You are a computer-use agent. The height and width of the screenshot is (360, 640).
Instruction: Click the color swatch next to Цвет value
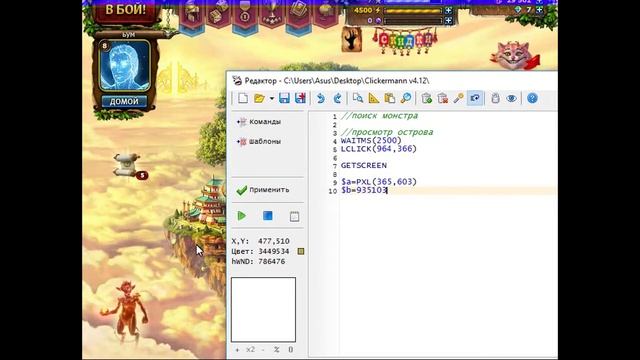pyautogui.click(x=301, y=251)
